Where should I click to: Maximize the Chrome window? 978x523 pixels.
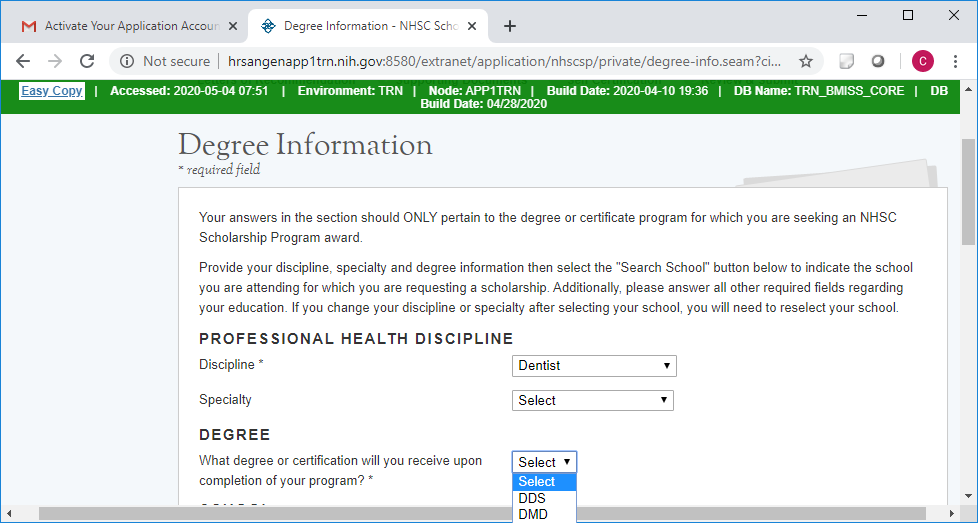[908, 15]
